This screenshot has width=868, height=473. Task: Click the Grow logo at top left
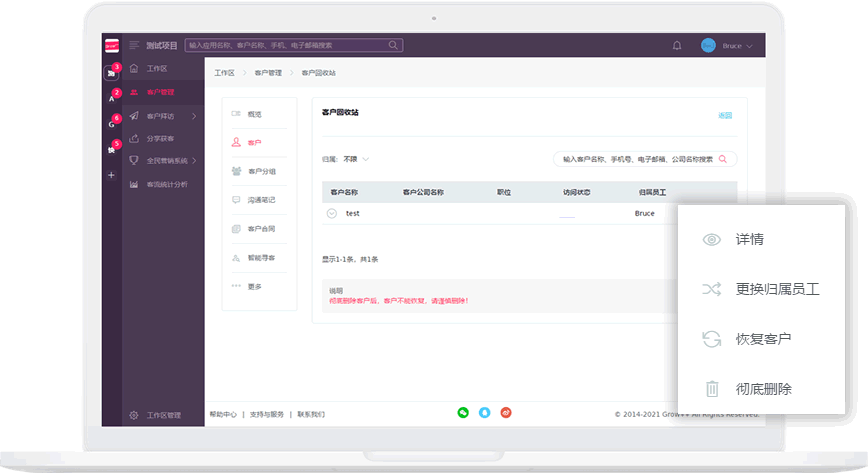pyautogui.click(x=111, y=45)
